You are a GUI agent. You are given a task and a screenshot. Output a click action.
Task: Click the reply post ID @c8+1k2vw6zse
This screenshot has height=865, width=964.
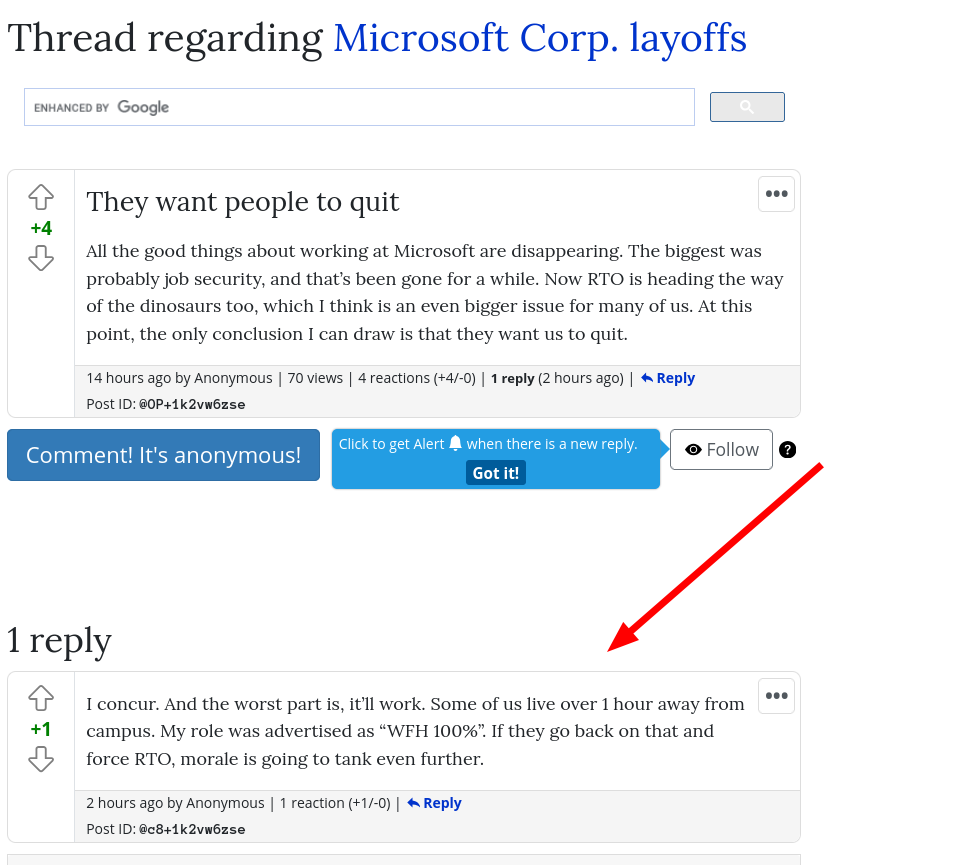(x=192, y=829)
